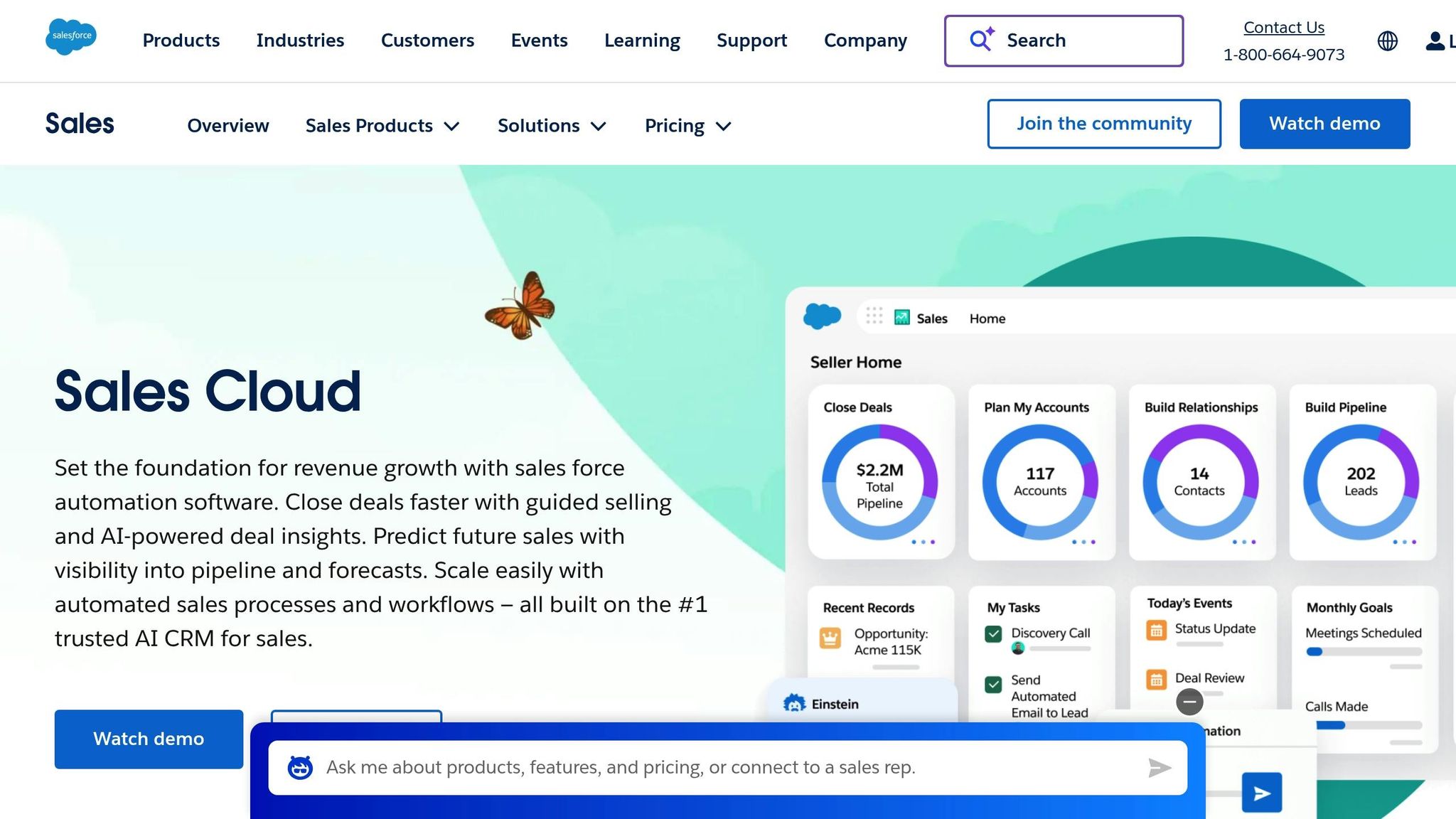
Task: Open the Industries menu
Action: pyautogui.click(x=300, y=41)
